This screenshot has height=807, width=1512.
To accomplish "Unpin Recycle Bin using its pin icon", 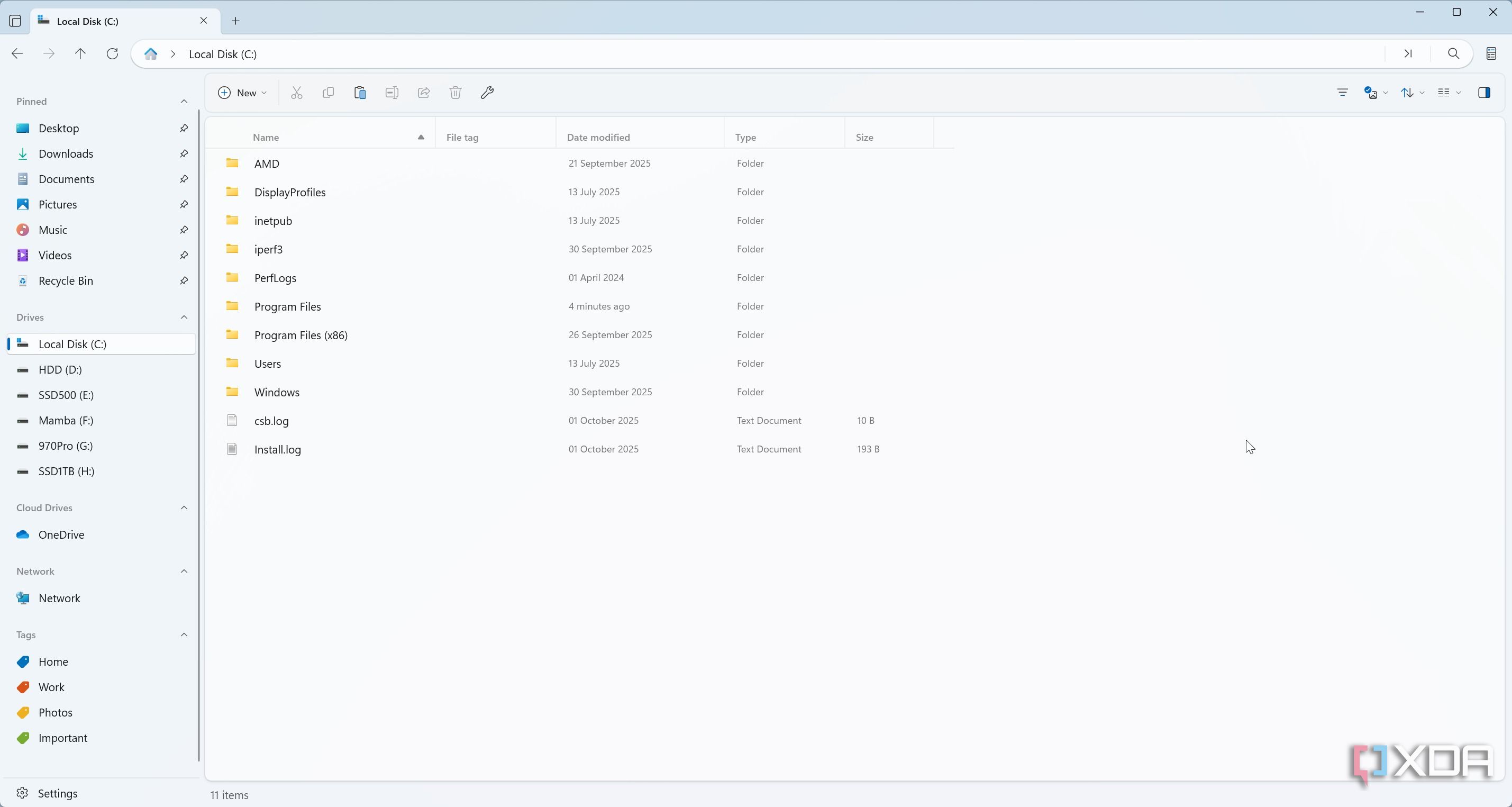I will [x=184, y=280].
